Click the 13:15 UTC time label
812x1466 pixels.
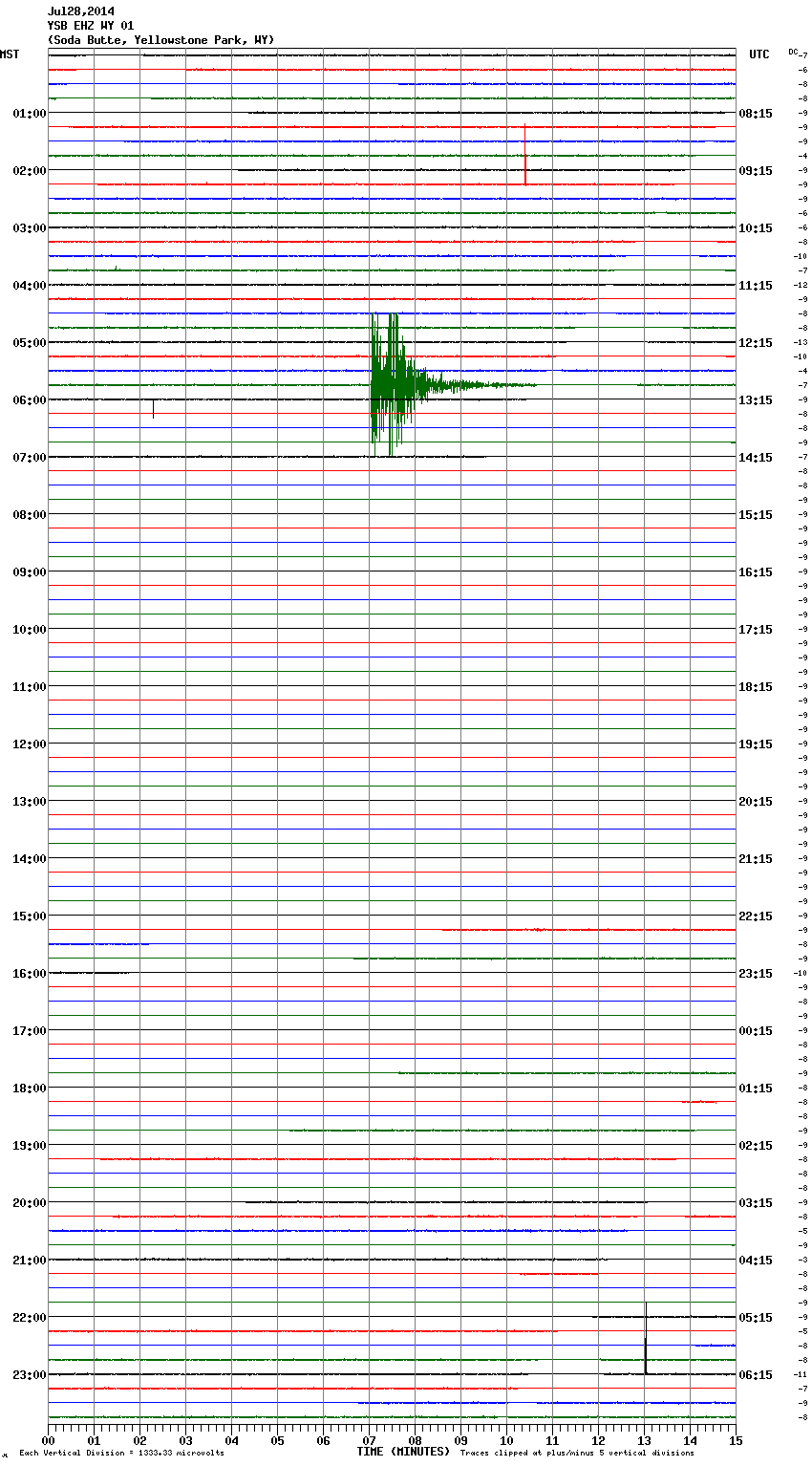tap(756, 400)
